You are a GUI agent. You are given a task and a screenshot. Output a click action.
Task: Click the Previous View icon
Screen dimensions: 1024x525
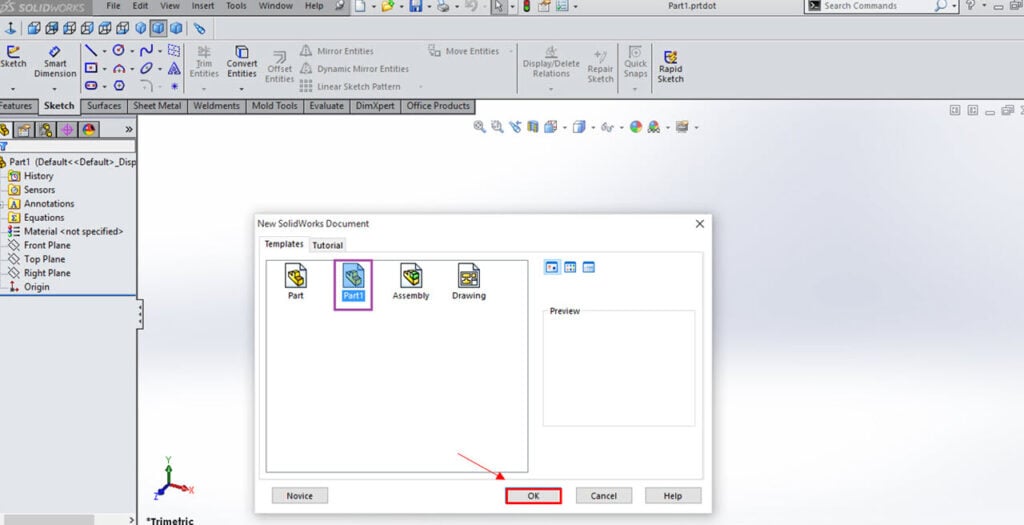(x=515, y=127)
